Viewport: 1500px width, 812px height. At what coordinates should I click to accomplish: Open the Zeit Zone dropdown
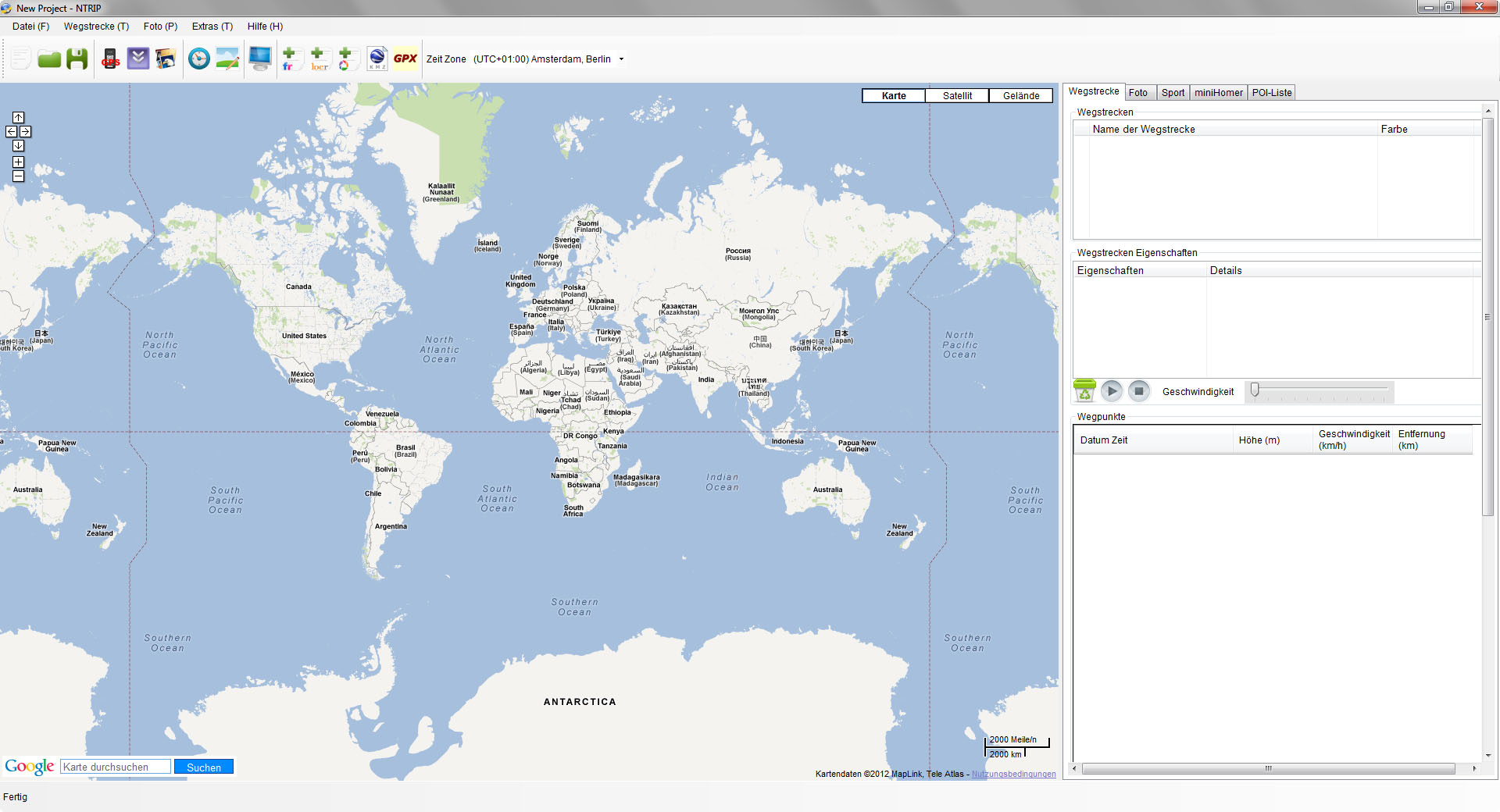click(621, 59)
